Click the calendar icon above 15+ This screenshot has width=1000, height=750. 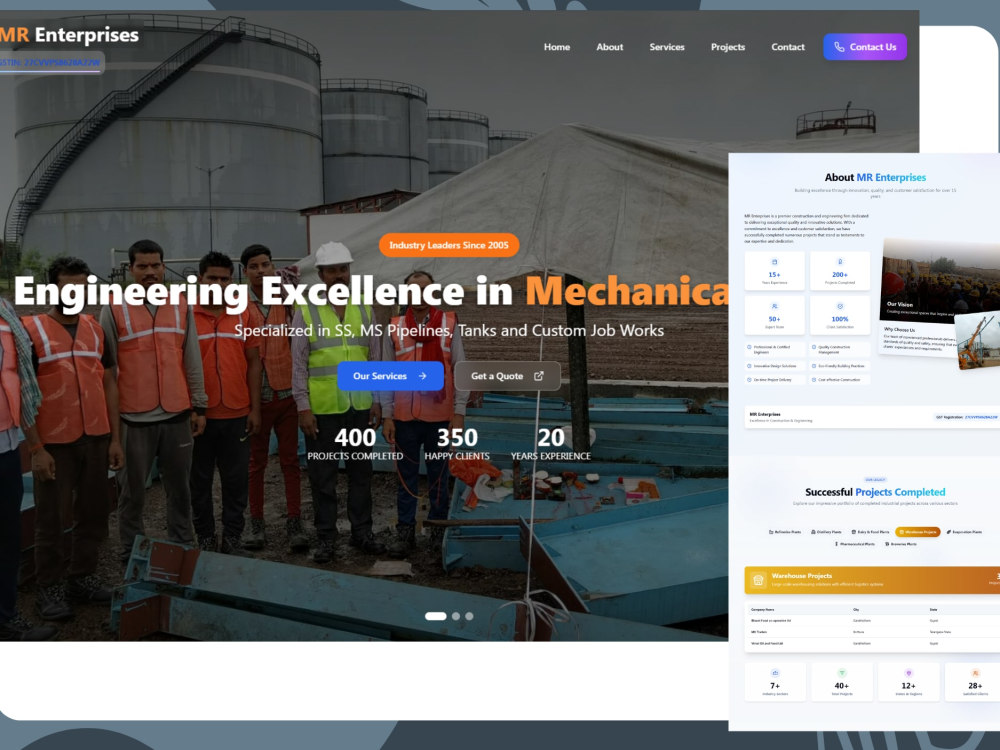(774, 262)
